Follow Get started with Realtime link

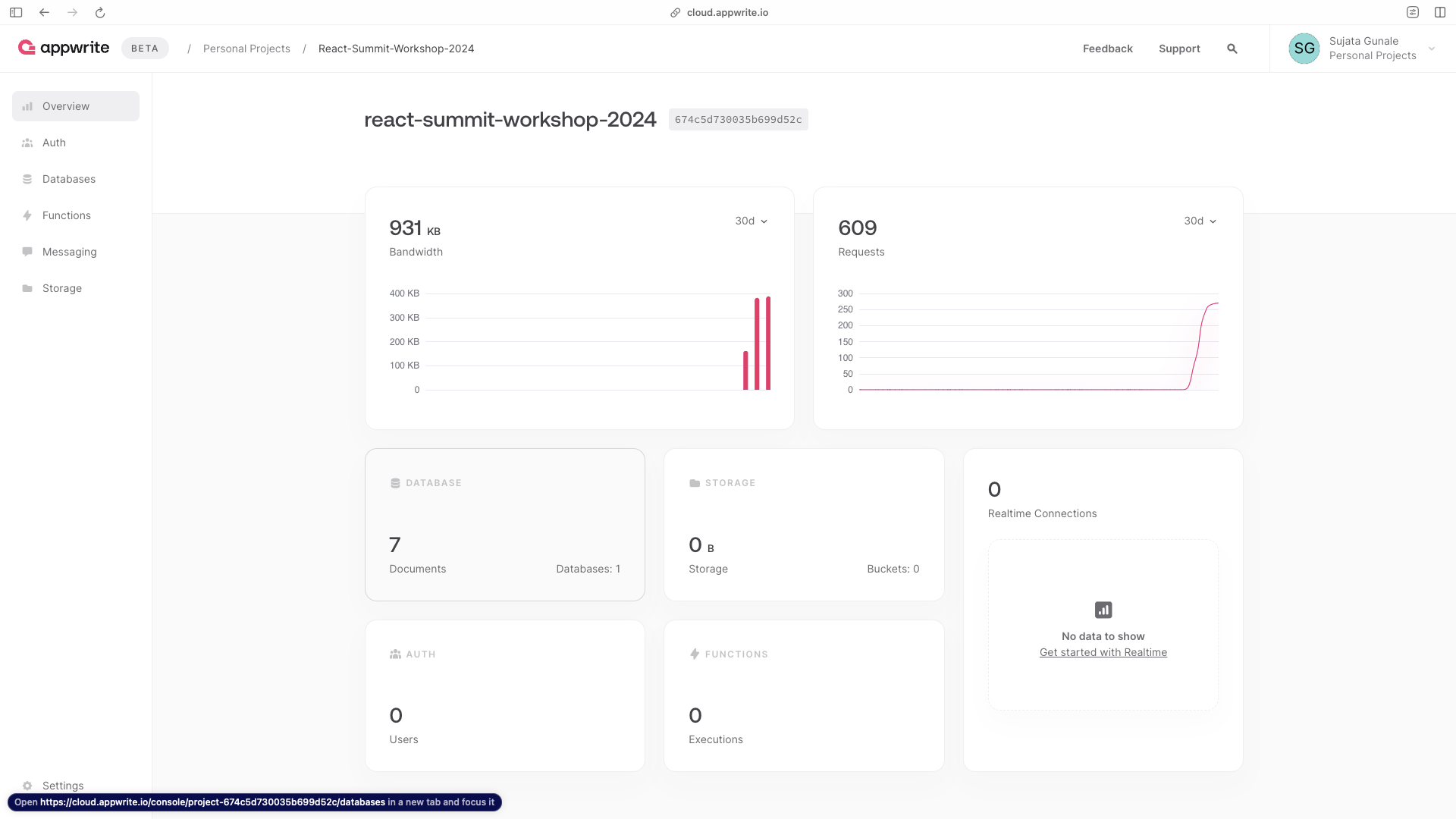pyautogui.click(x=1103, y=652)
